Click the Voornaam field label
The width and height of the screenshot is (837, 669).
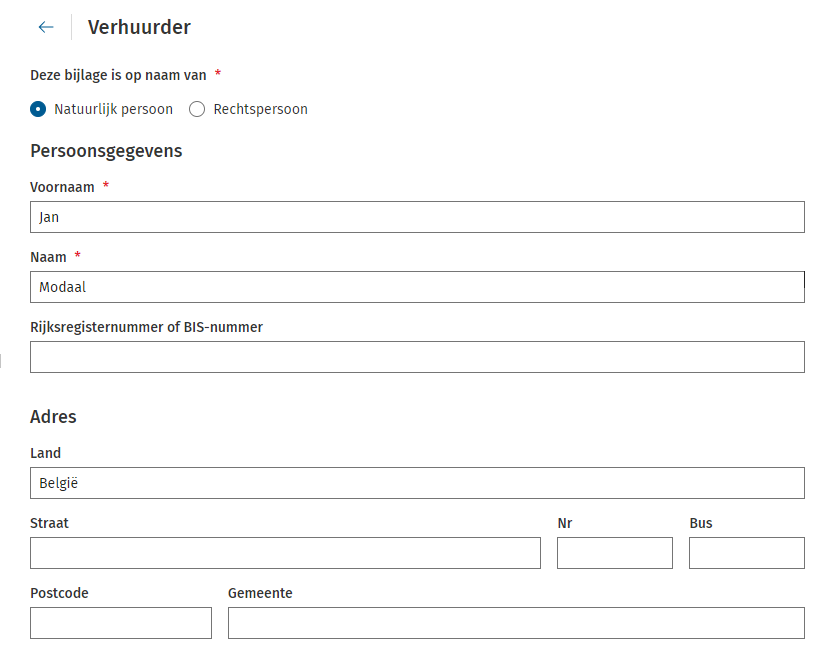[x=62, y=187]
